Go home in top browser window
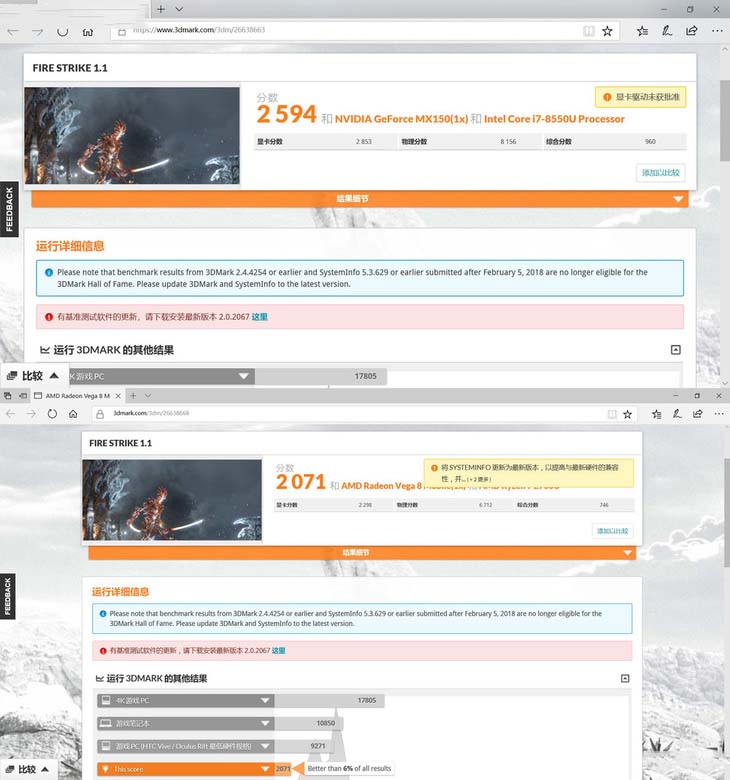Screen dimensions: 730x780 click(88, 31)
